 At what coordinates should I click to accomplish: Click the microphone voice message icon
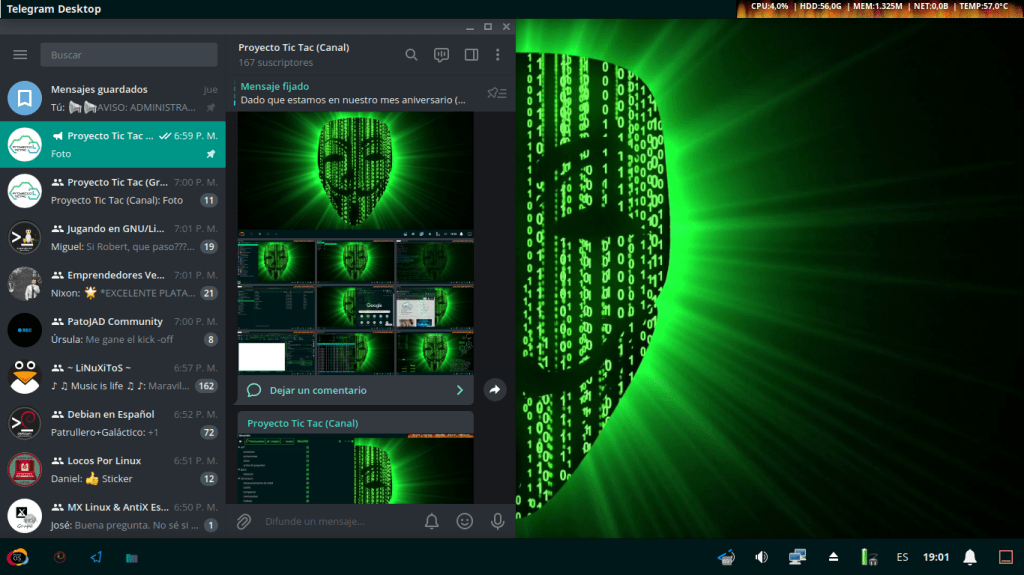pyautogui.click(x=497, y=521)
